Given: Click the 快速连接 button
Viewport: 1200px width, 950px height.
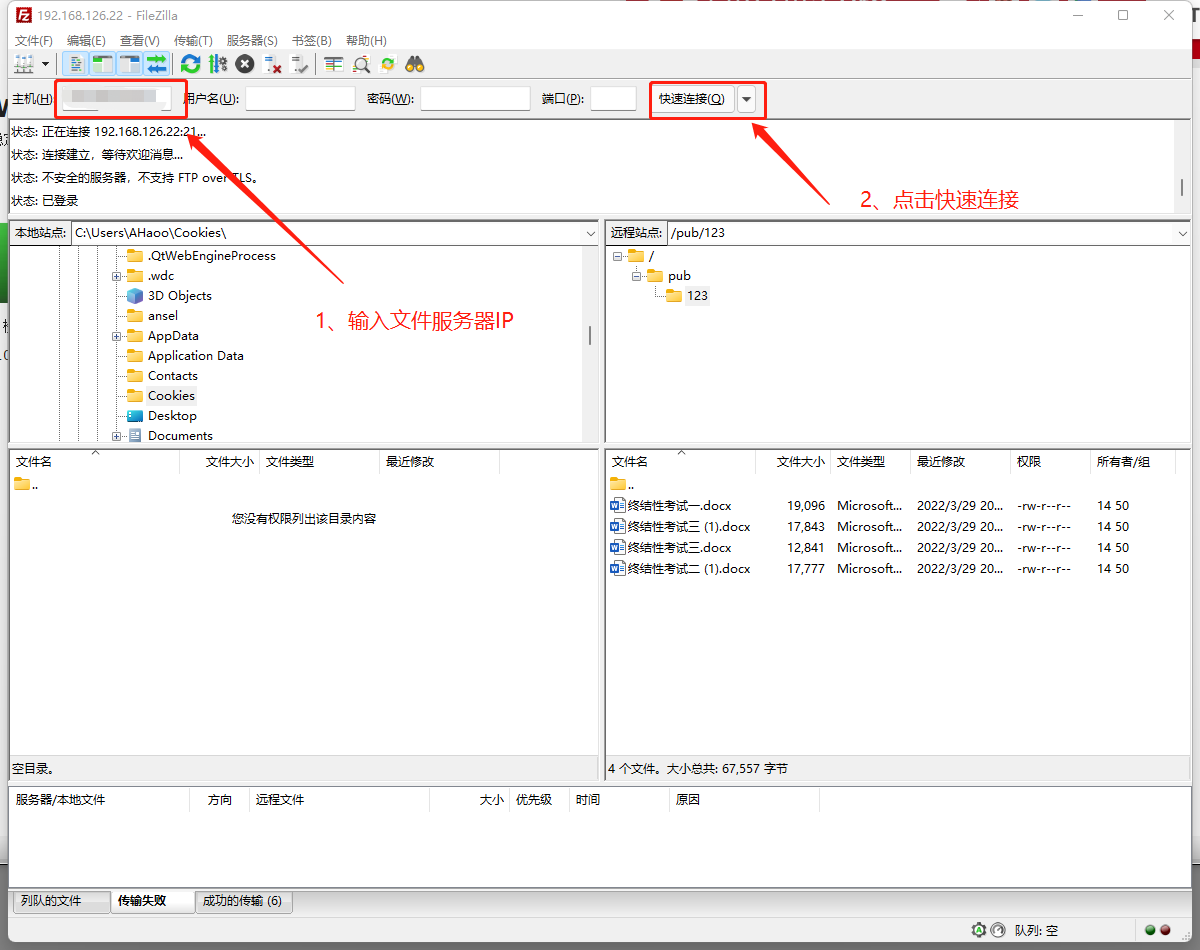Looking at the screenshot, I should 692,98.
